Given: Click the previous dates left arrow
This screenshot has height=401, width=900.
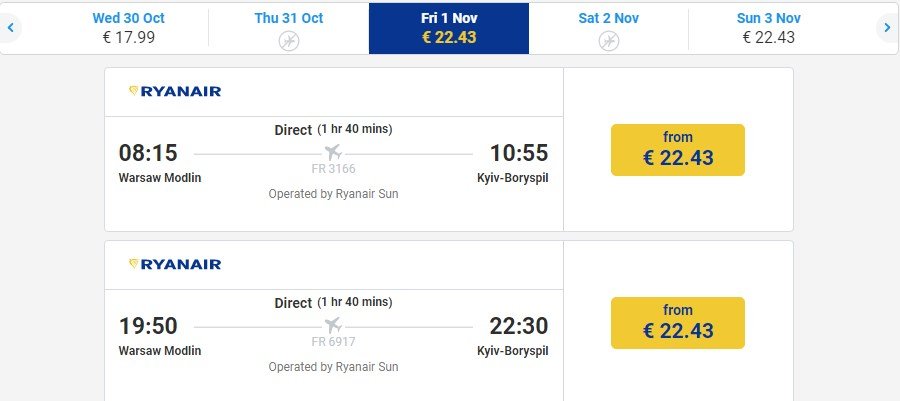Looking at the screenshot, I should click(11, 28).
